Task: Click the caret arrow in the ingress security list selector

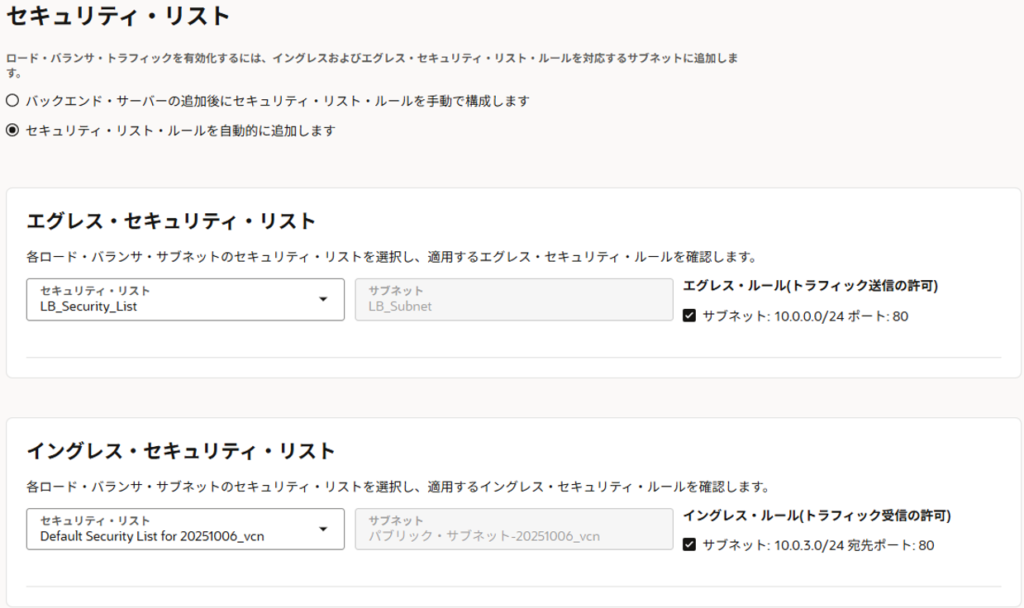Action: 323,528
